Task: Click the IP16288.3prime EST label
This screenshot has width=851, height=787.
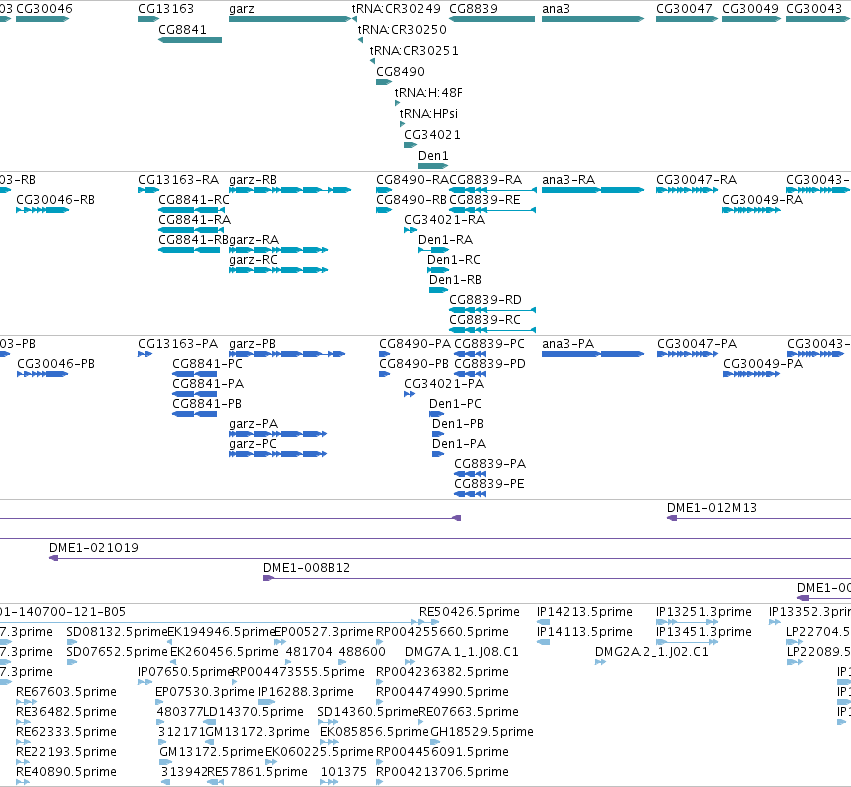Action: coord(306,692)
